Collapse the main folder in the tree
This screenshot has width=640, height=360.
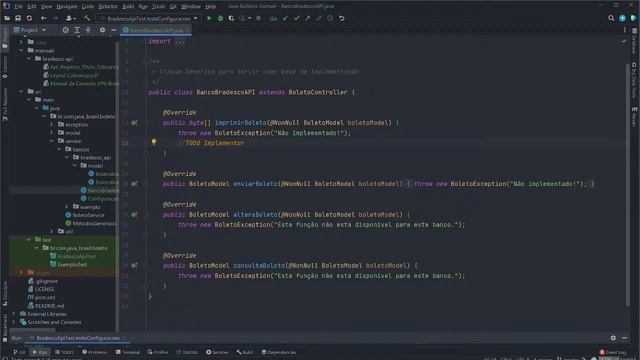click(x=29, y=100)
